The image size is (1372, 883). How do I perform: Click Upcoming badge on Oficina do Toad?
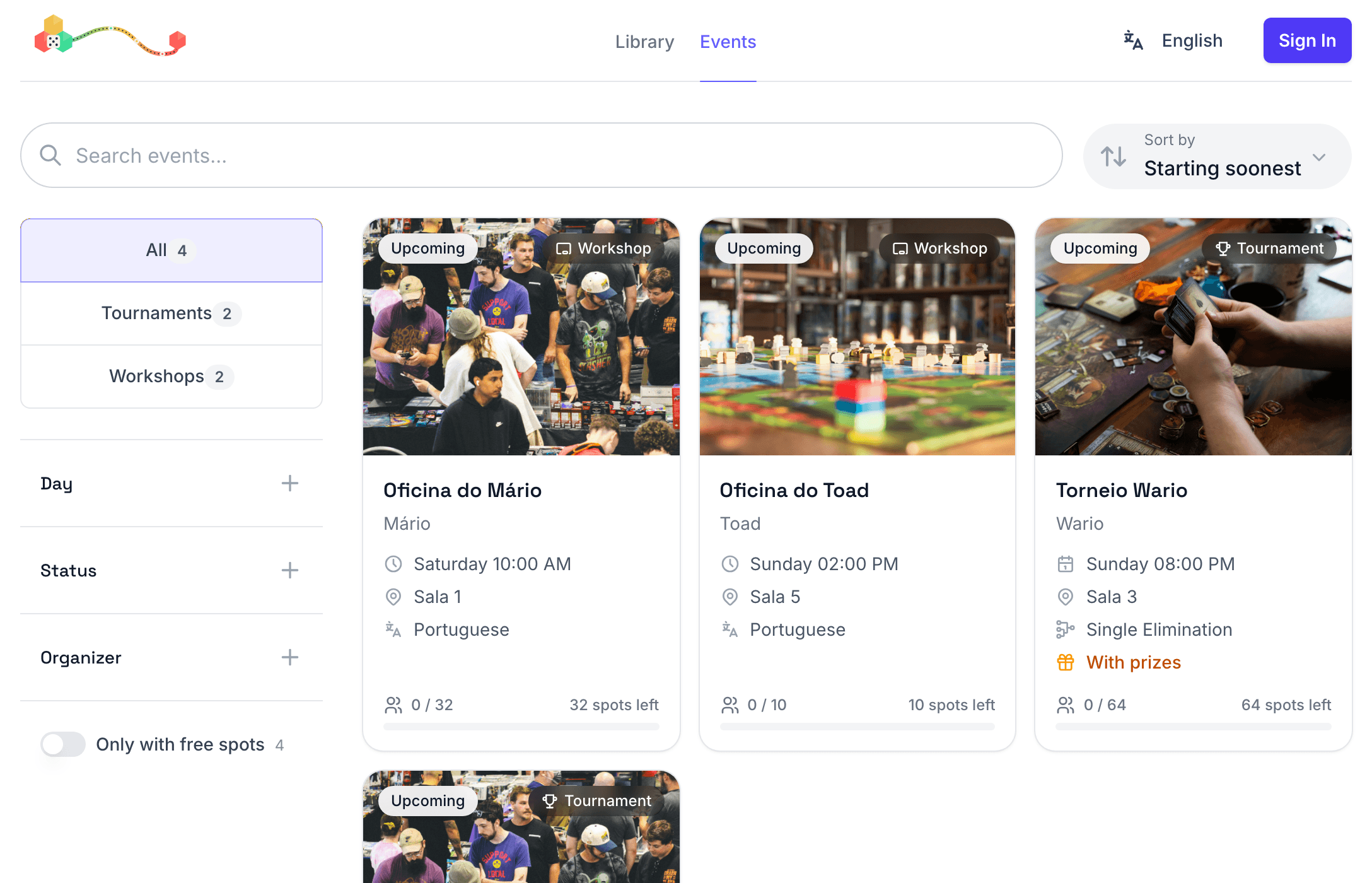click(764, 249)
